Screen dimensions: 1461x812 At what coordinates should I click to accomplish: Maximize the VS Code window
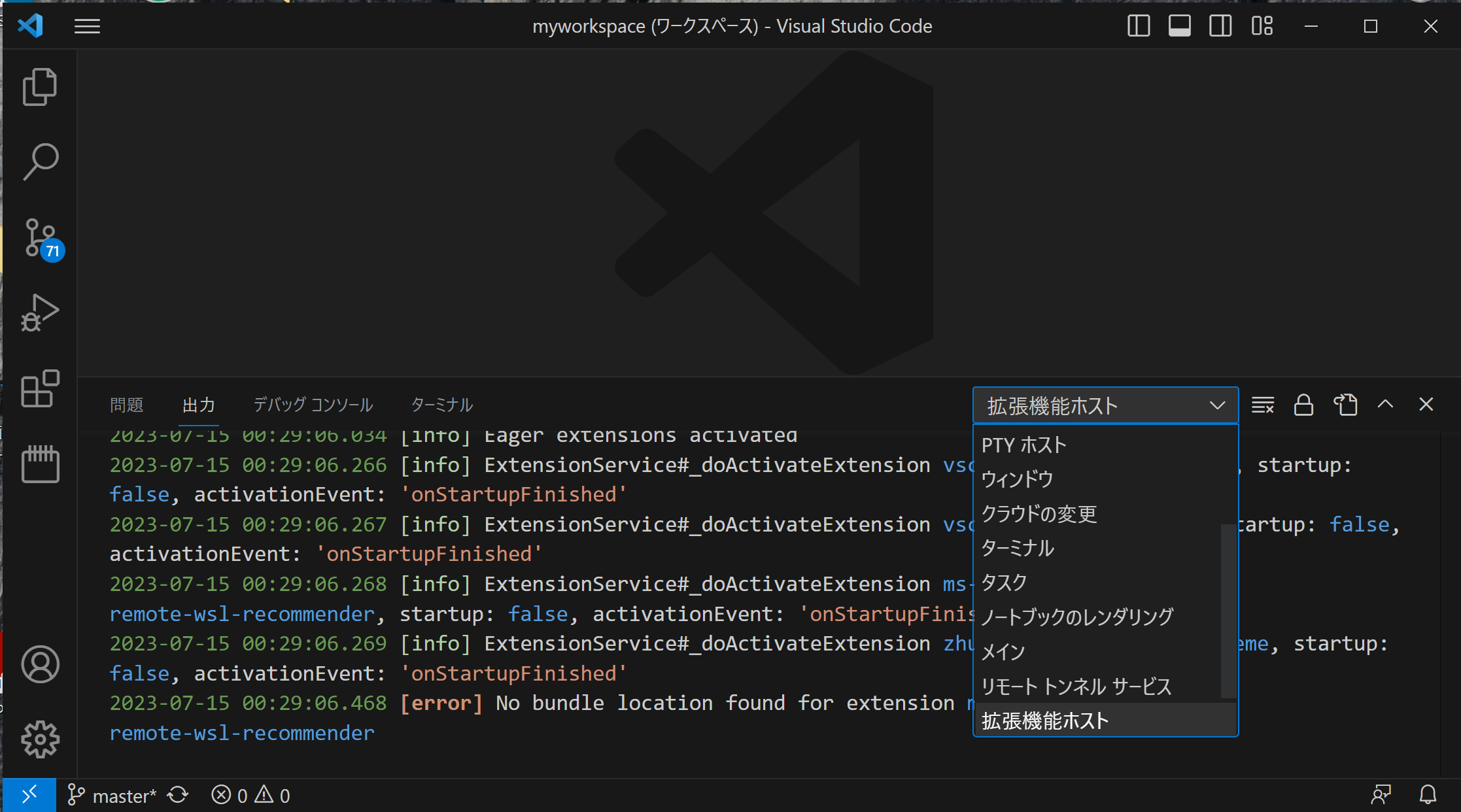pos(1371,26)
